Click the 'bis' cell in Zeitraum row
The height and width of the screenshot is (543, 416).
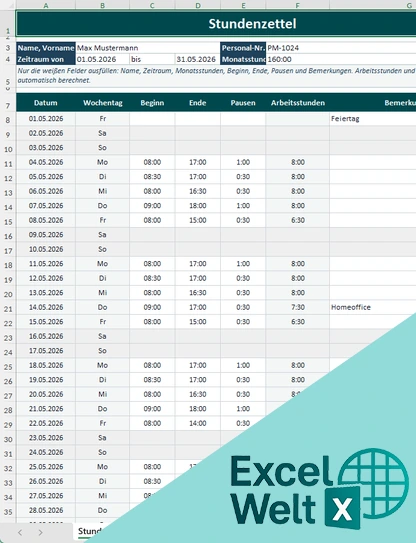pos(152,59)
